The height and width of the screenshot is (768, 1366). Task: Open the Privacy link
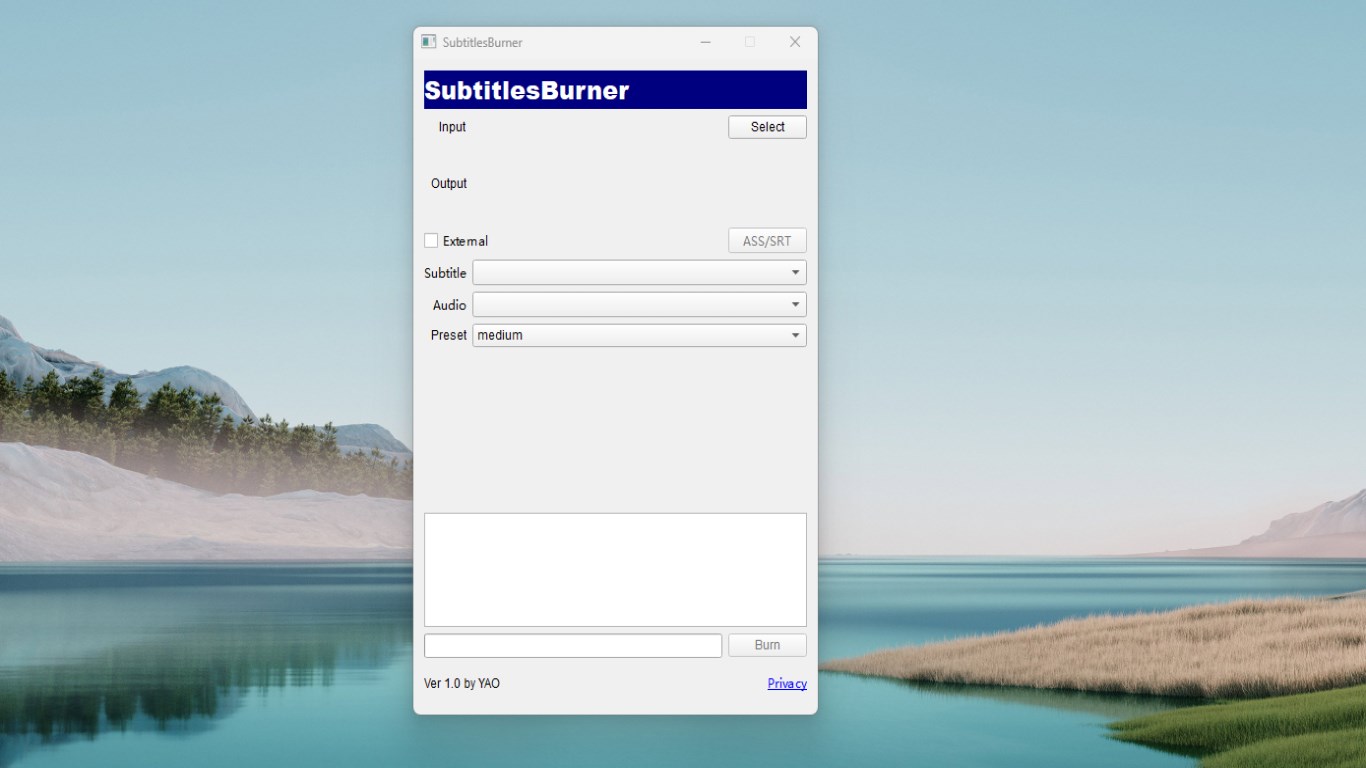pos(787,684)
